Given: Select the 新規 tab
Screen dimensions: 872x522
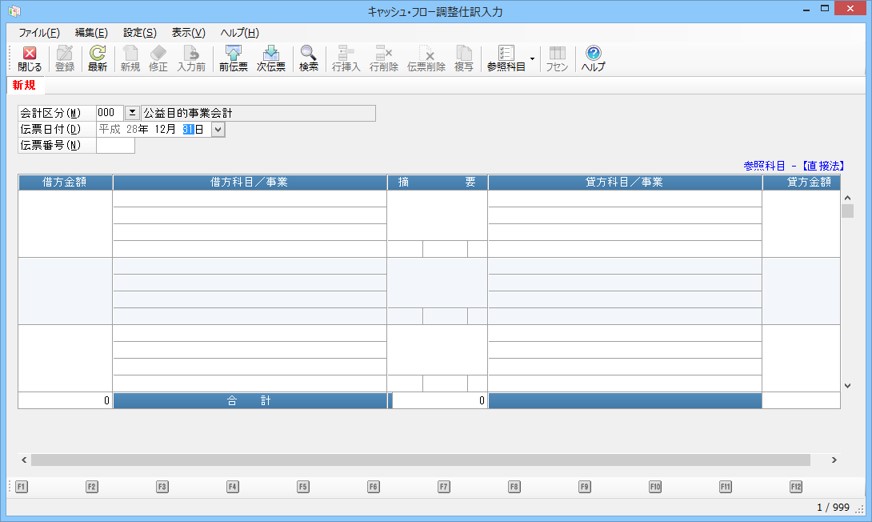Looking at the screenshot, I should click(x=24, y=85).
